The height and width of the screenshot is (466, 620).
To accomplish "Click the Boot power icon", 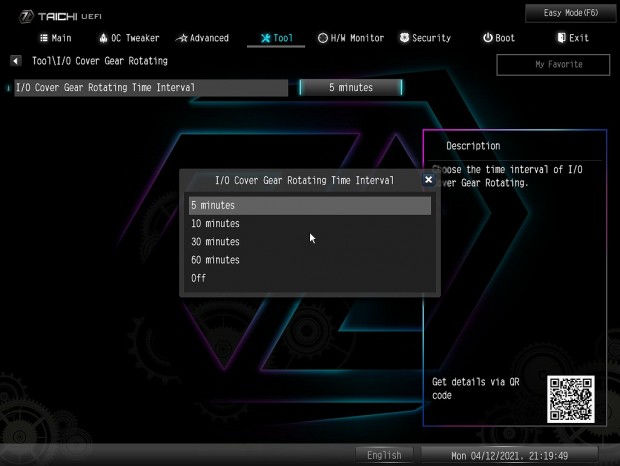I will (x=488, y=38).
